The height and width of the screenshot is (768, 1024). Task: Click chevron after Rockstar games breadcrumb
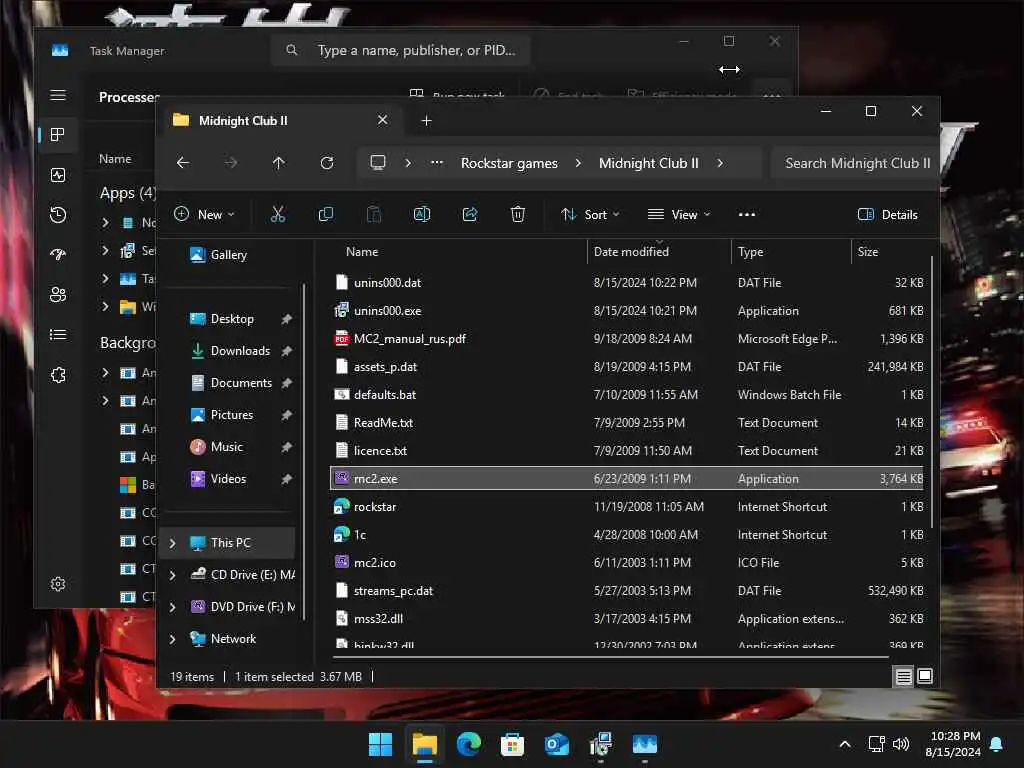(578, 163)
